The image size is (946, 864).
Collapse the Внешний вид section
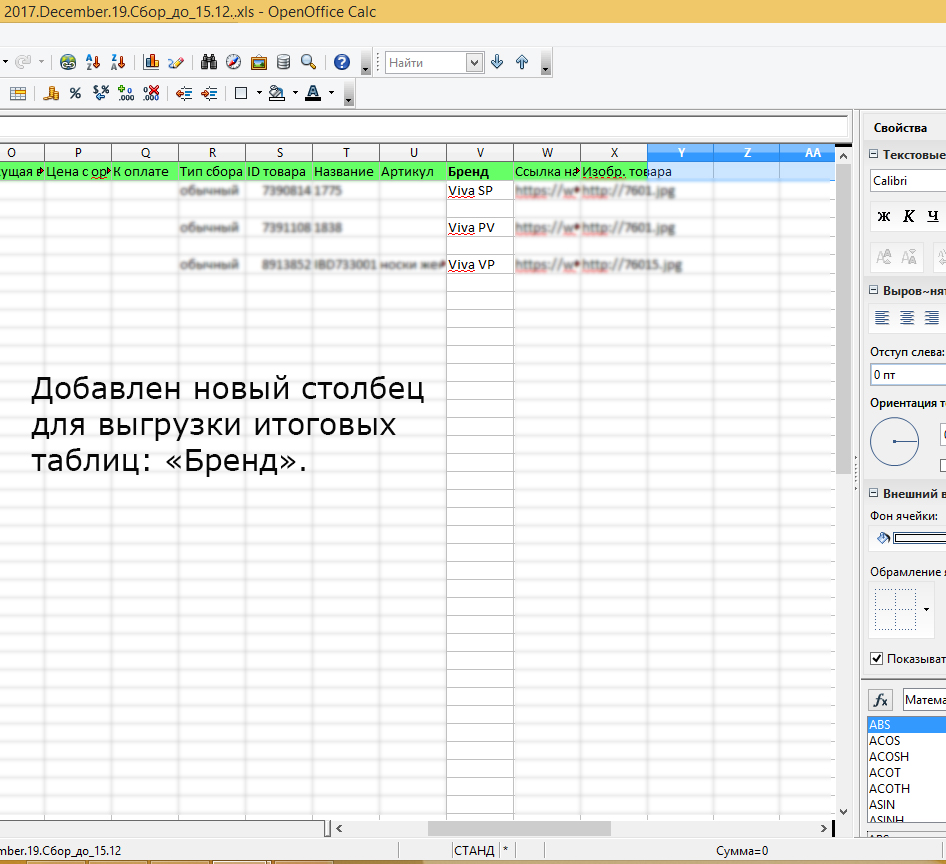[x=873, y=494]
